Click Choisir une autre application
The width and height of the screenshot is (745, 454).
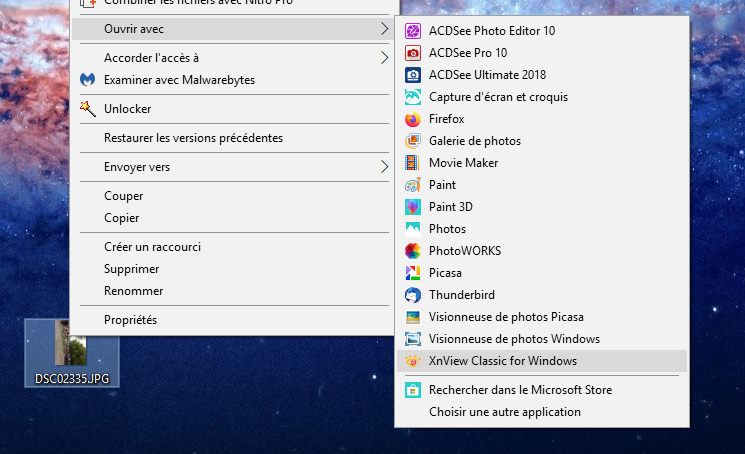(x=504, y=412)
